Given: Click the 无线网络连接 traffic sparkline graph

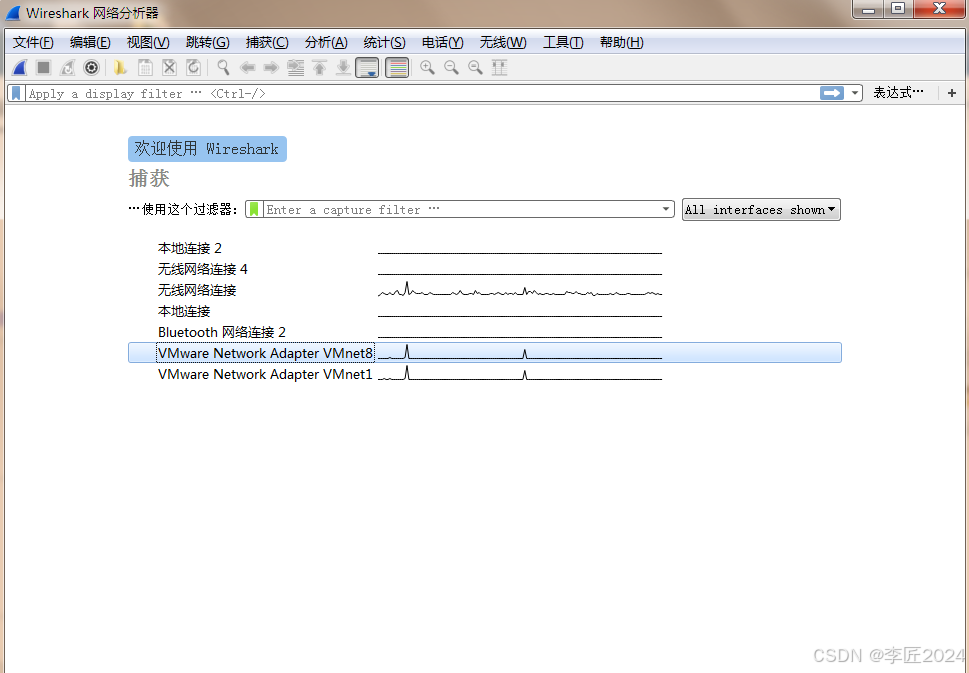Looking at the screenshot, I should [520, 290].
